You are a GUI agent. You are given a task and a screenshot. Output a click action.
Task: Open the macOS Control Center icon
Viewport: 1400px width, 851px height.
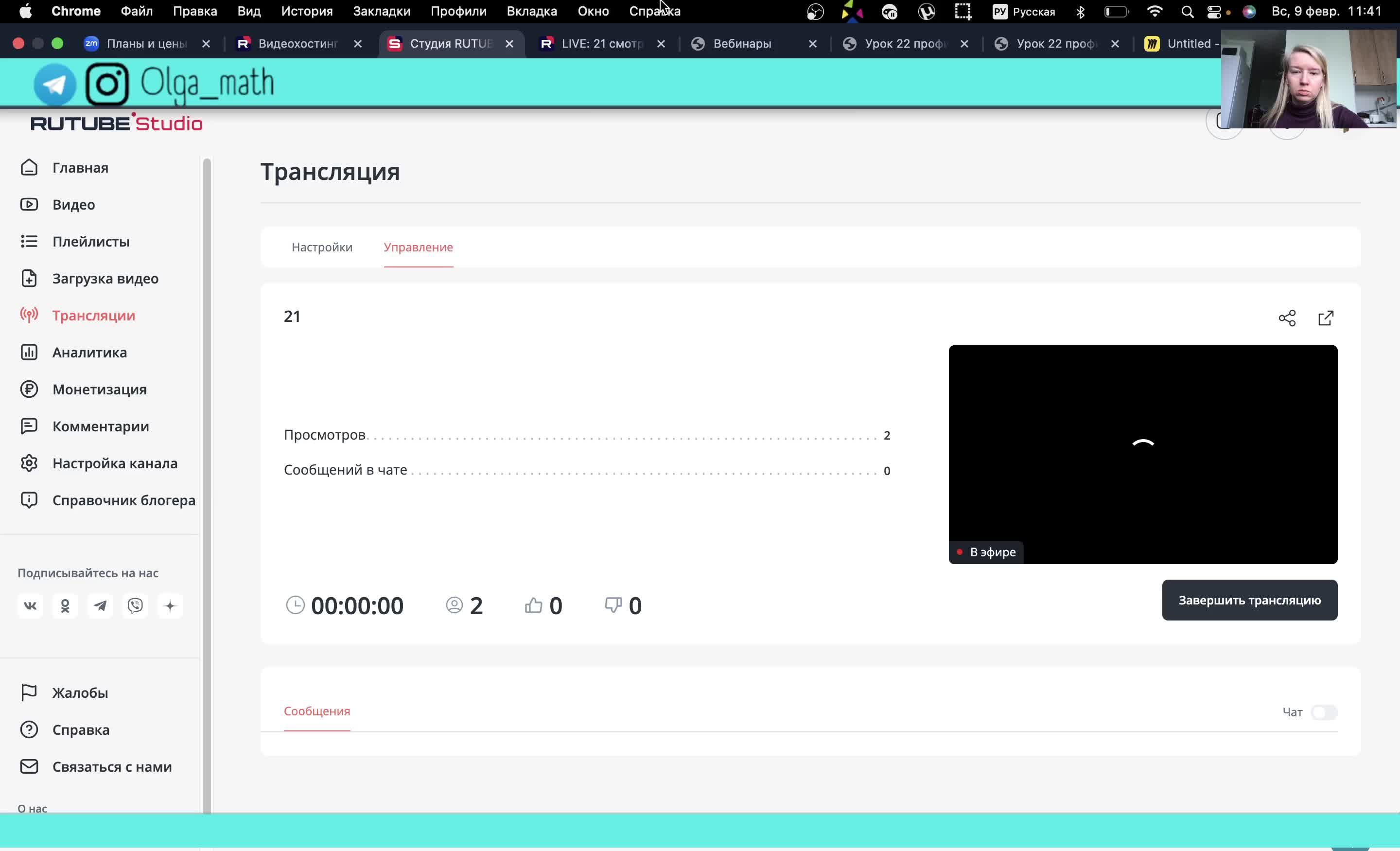tap(1214, 12)
